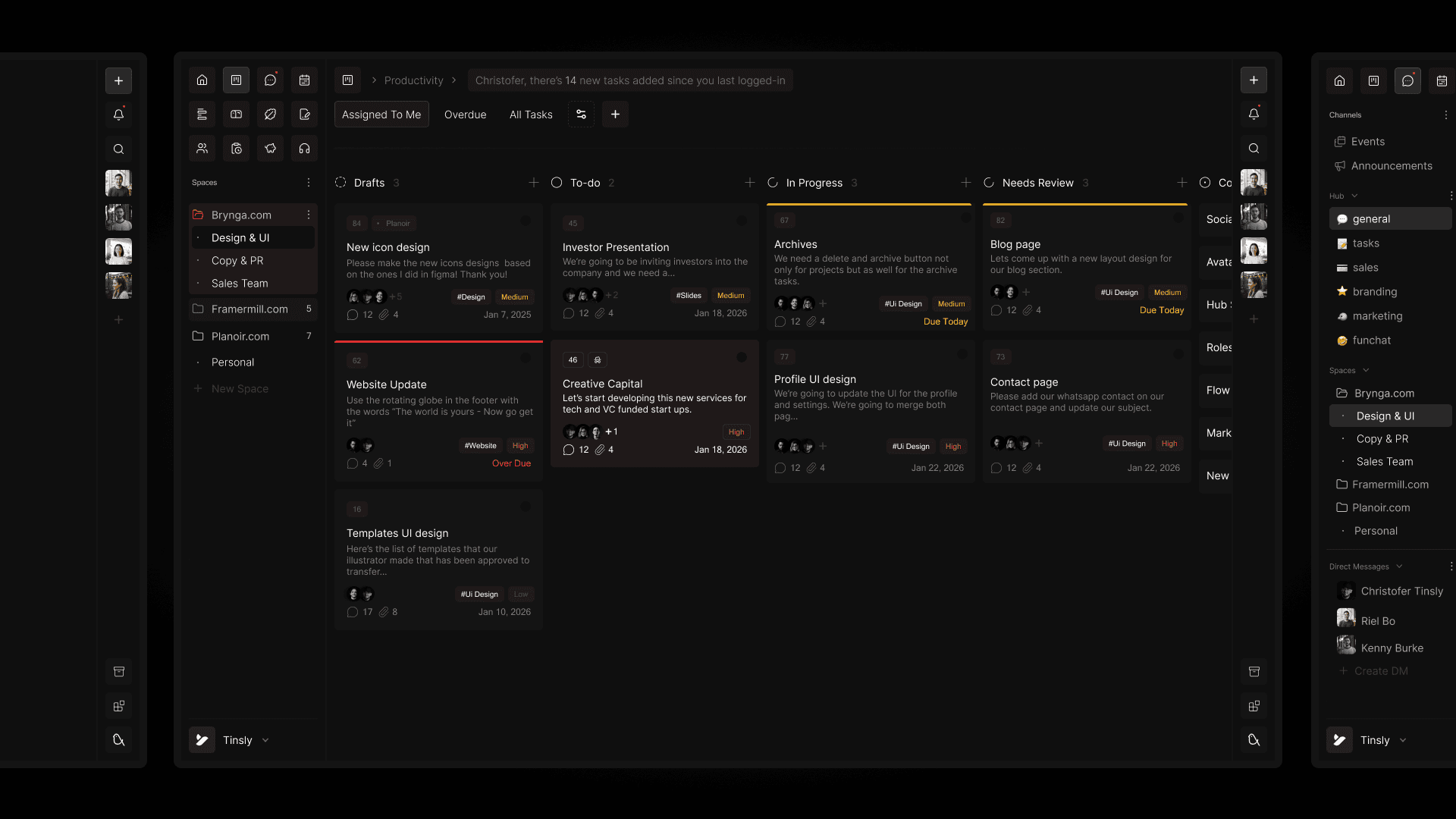Click Create DM link
Viewport: 1456px width, 819px height.
[x=1380, y=671]
